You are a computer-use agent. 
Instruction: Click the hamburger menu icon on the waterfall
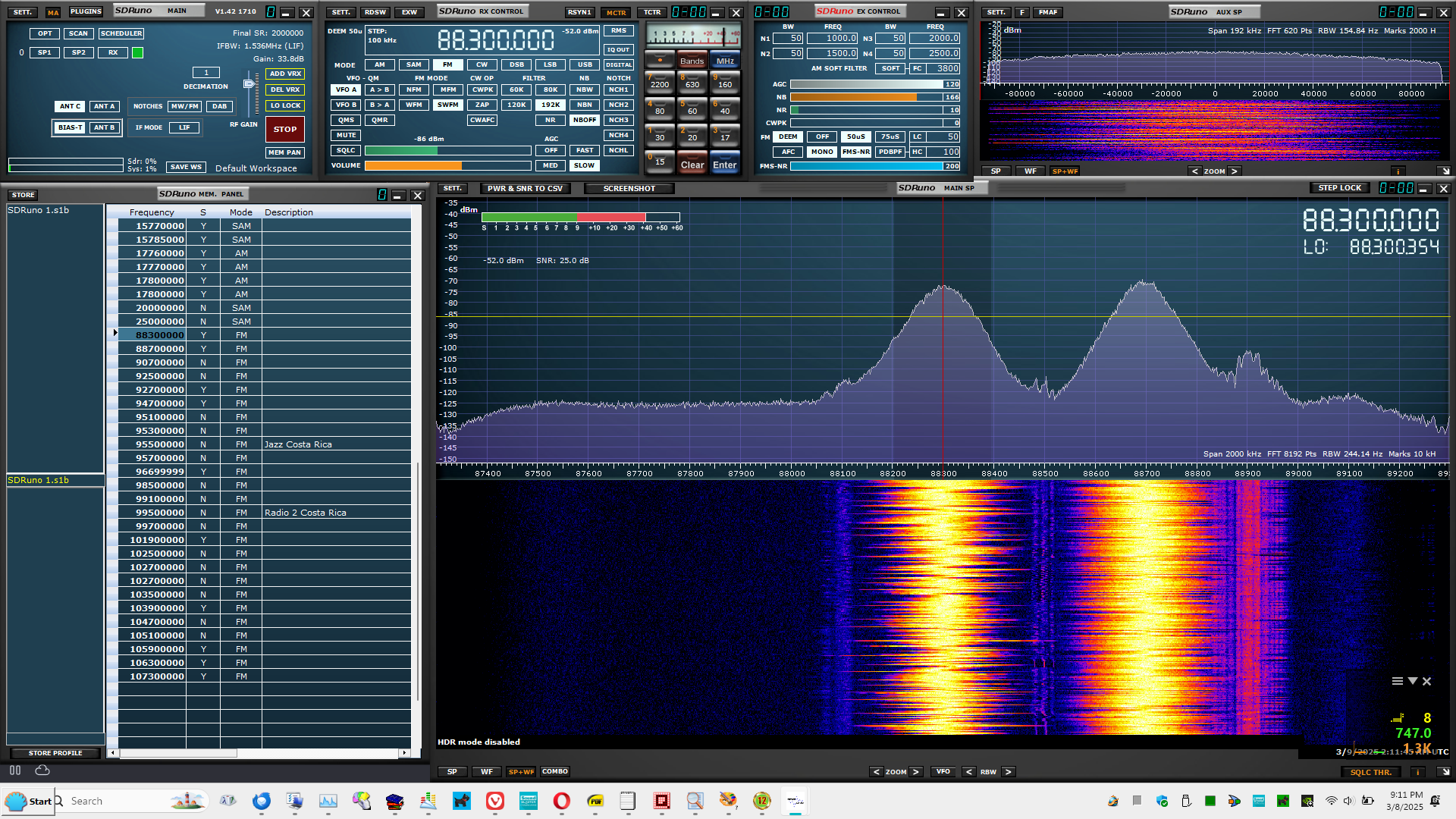[1397, 681]
